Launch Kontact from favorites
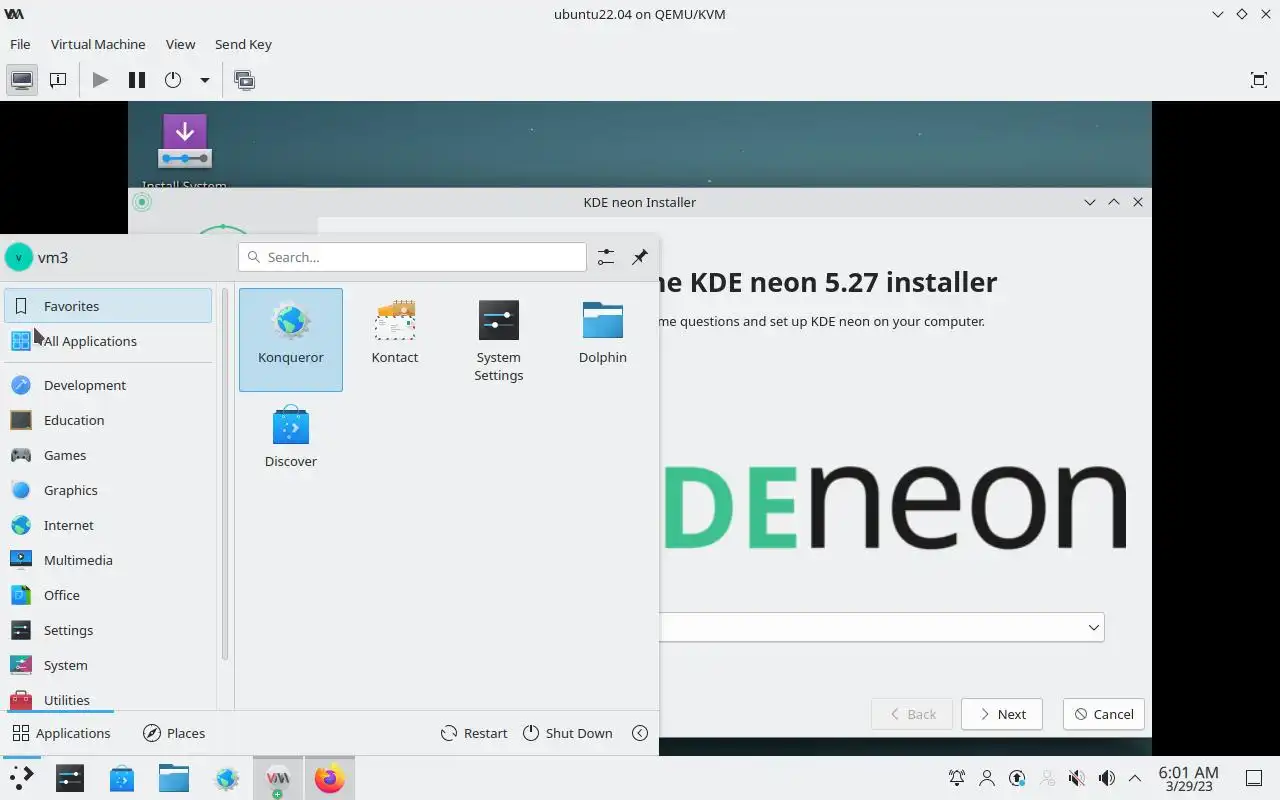This screenshot has width=1280, height=800. [395, 339]
